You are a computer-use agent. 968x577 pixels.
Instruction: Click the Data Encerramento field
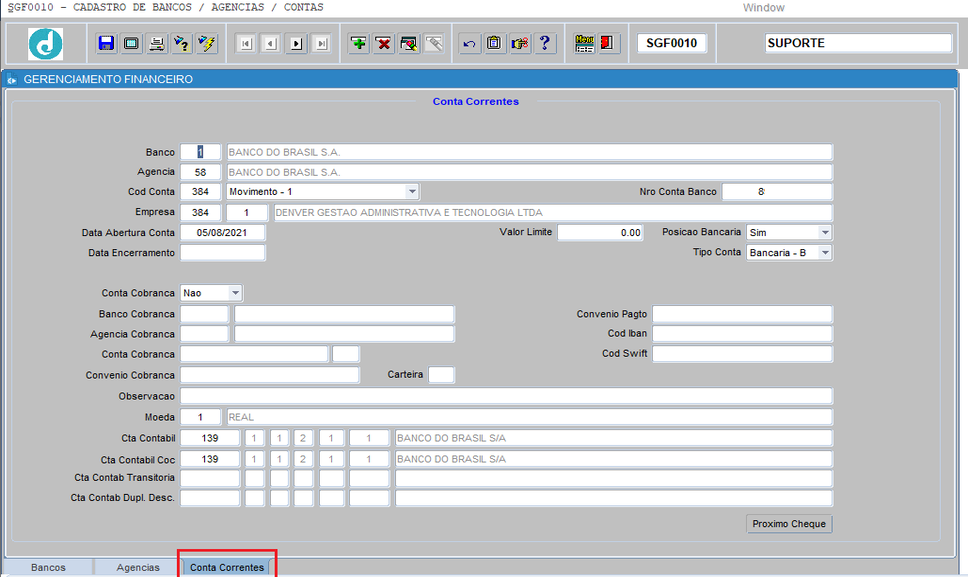tap(222, 252)
